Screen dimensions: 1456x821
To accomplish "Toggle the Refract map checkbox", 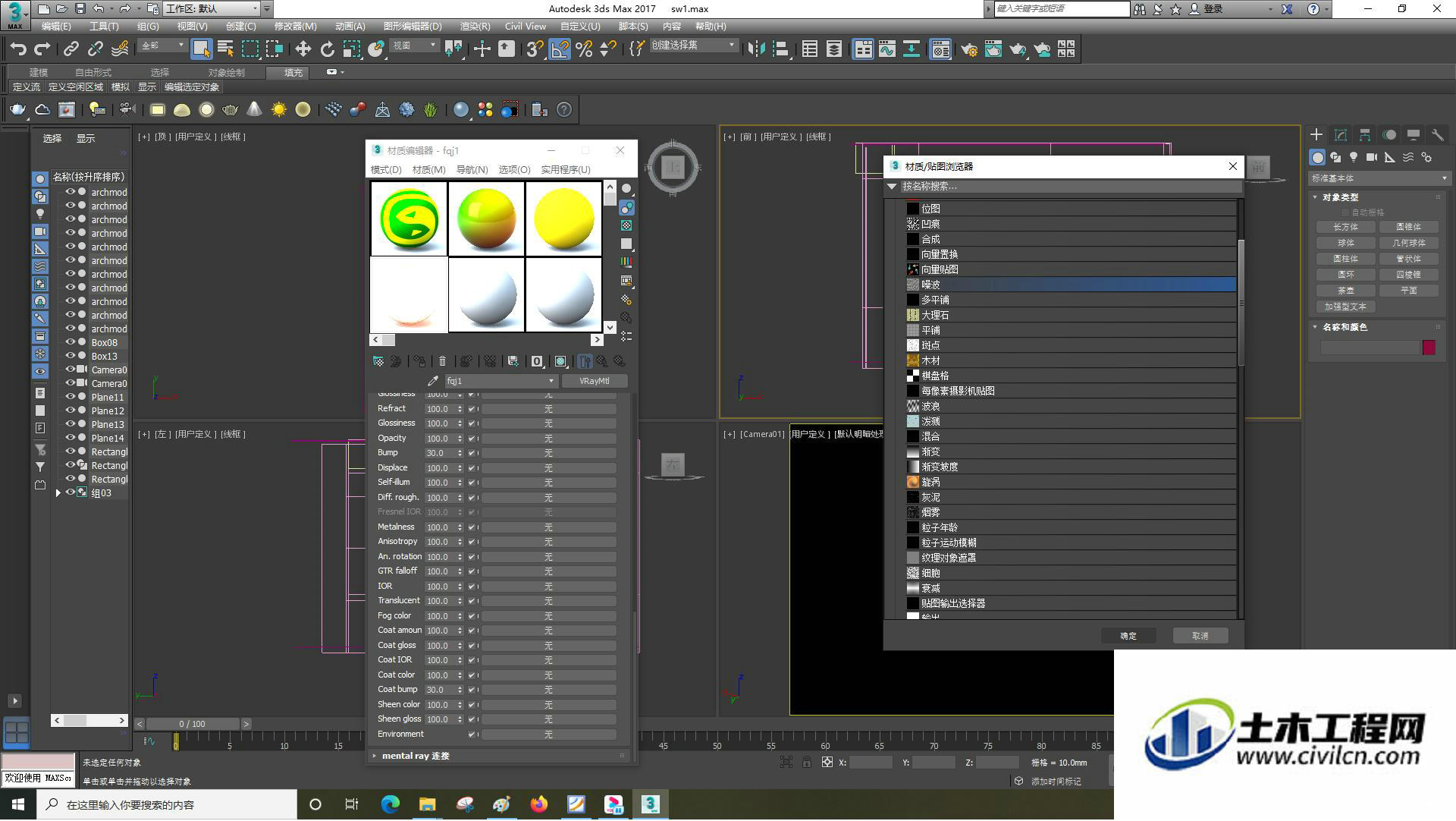I will (472, 409).
